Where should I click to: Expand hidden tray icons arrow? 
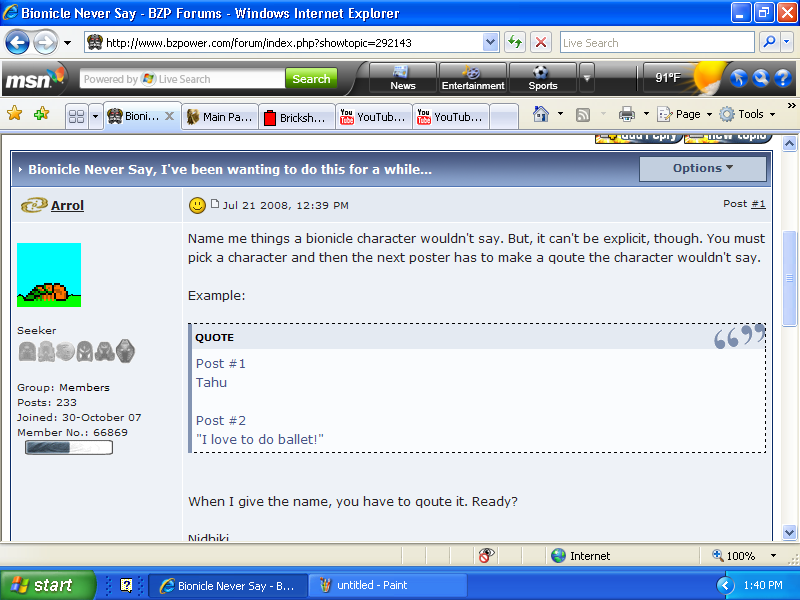click(725, 585)
